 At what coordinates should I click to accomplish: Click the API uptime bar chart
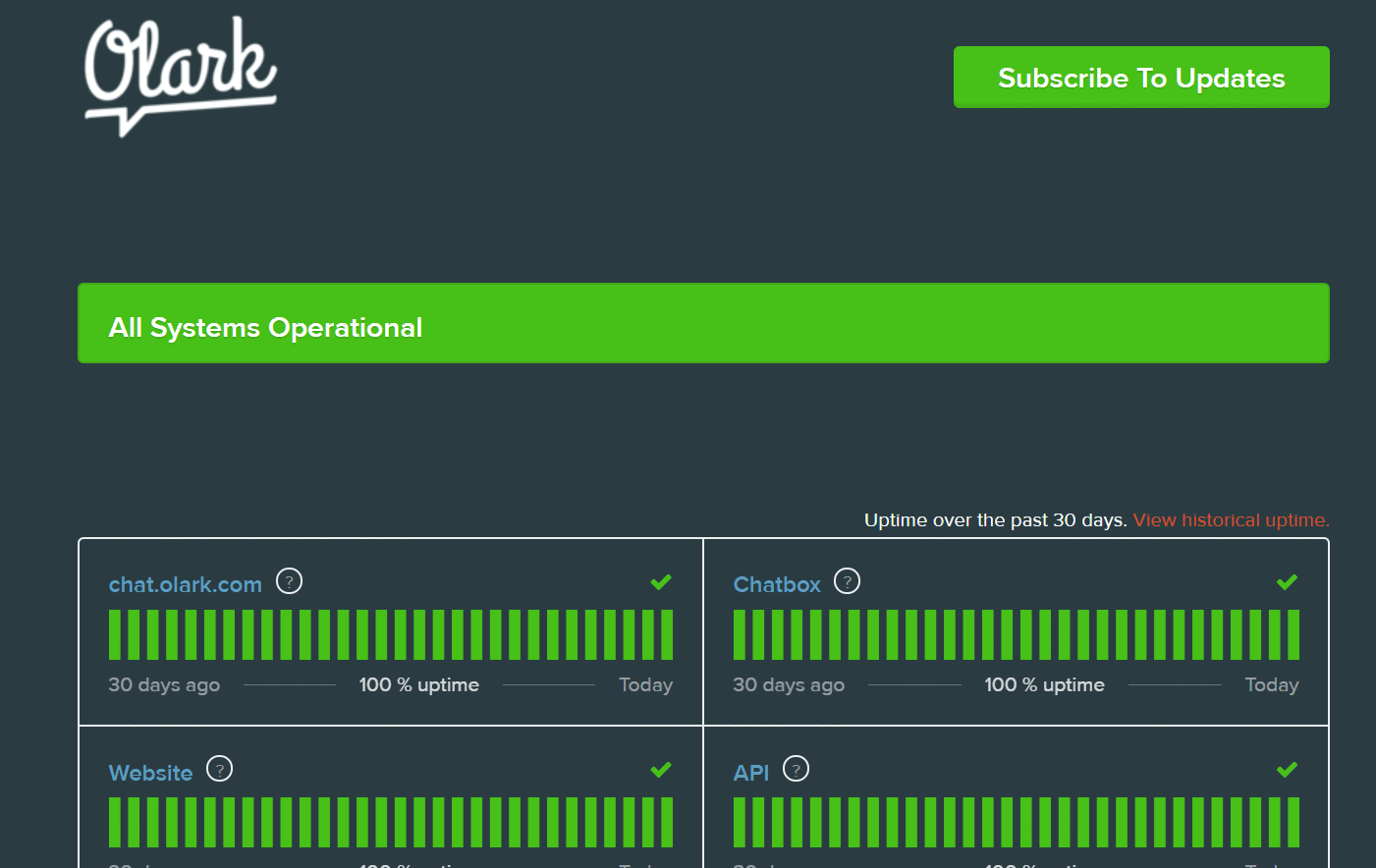[x=1017, y=822]
